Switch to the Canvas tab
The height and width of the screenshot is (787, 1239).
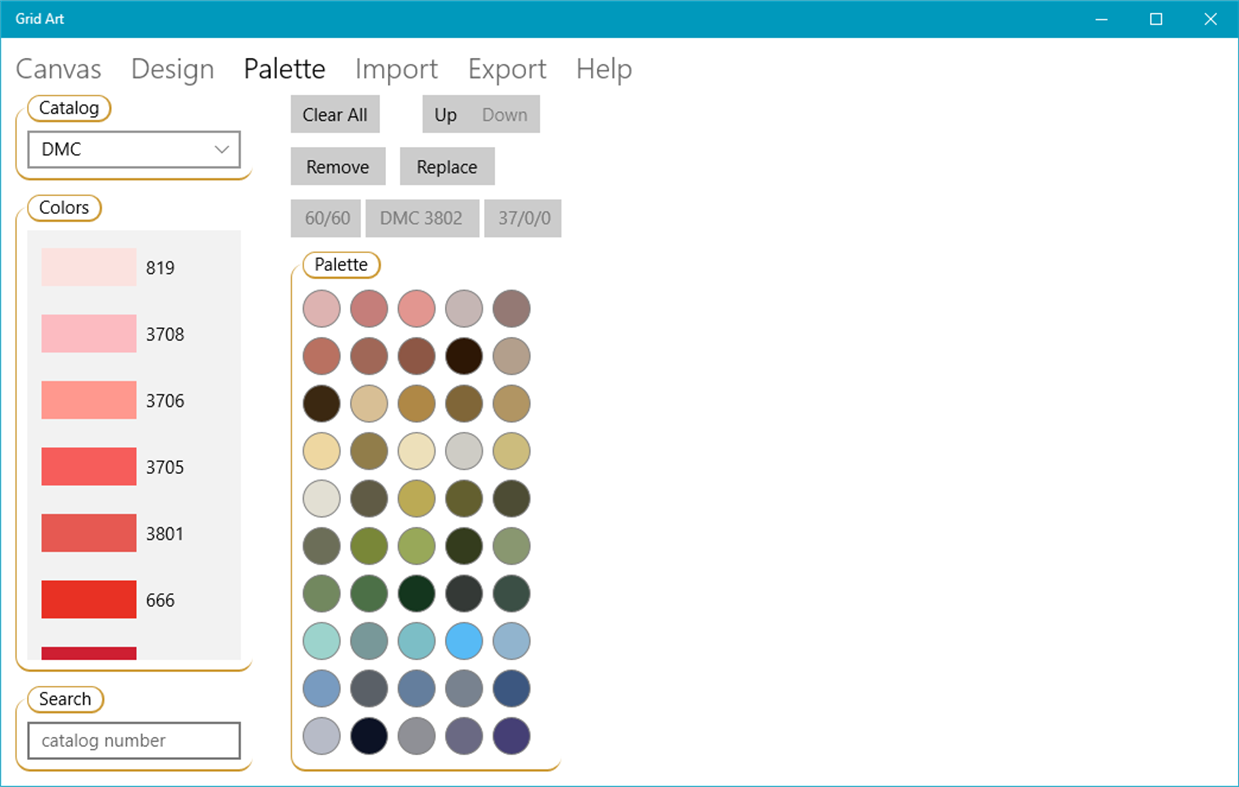click(58, 69)
